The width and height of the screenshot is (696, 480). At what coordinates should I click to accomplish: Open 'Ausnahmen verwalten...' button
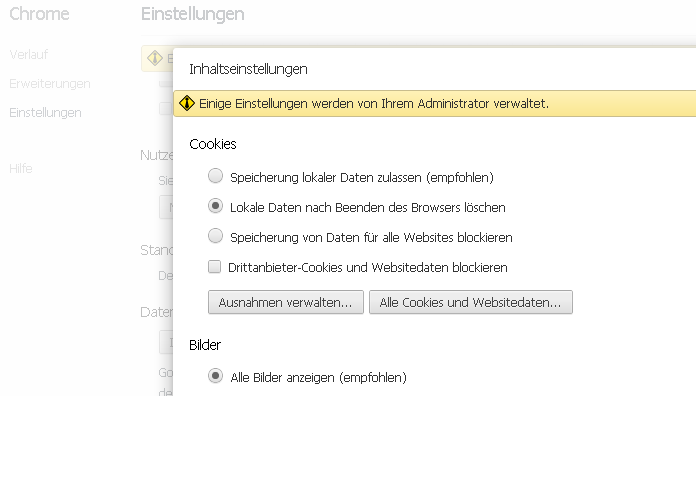tap(286, 302)
